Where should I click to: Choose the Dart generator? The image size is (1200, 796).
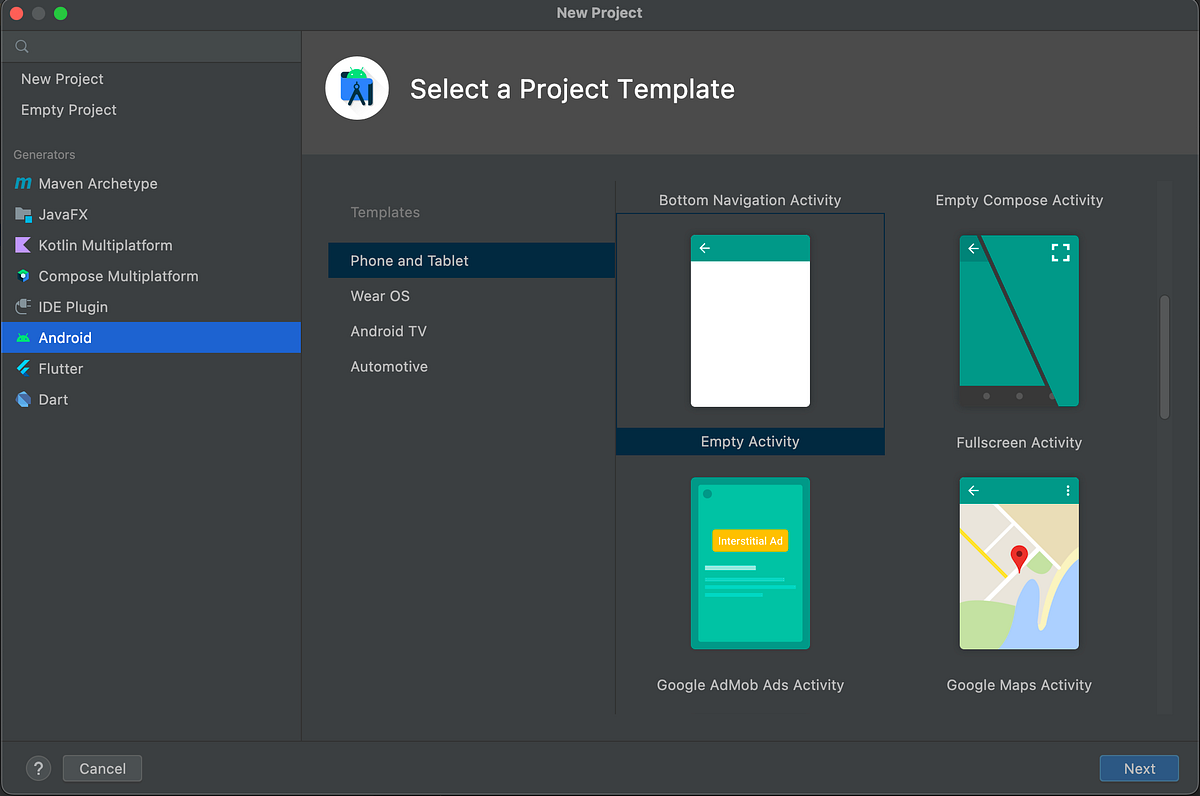coord(150,399)
